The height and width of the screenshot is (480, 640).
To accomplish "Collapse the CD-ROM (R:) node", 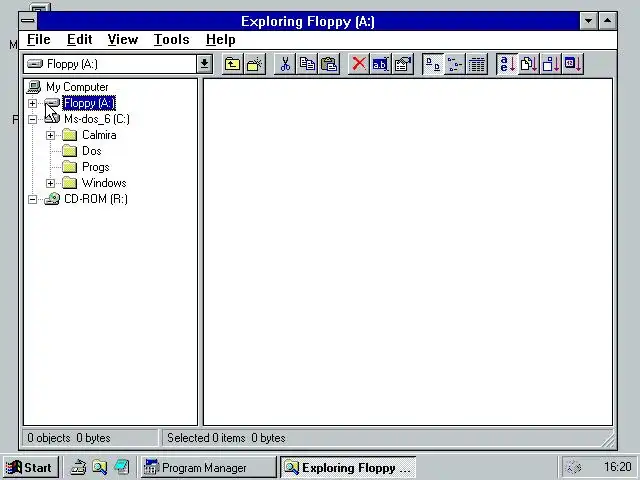I will pyautogui.click(x=32, y=199).
